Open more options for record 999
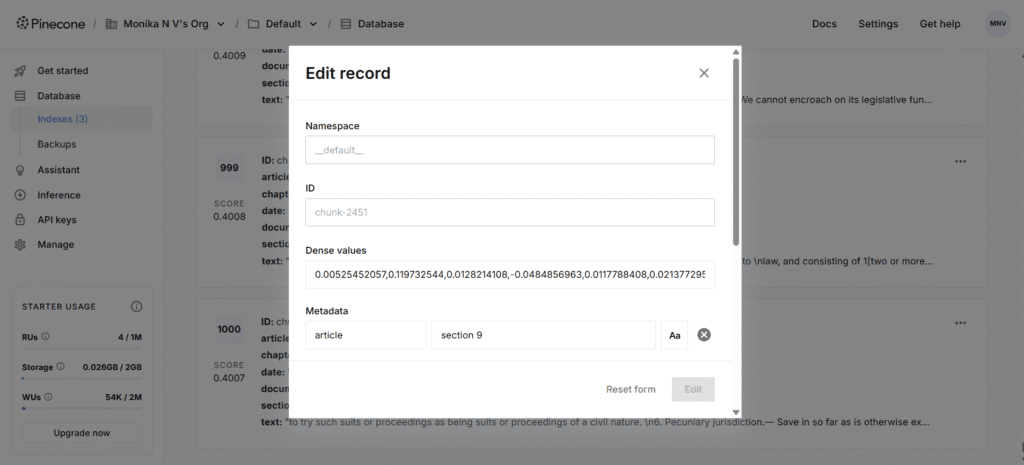This screenshot has height=465, width=1024. point(960,161)
